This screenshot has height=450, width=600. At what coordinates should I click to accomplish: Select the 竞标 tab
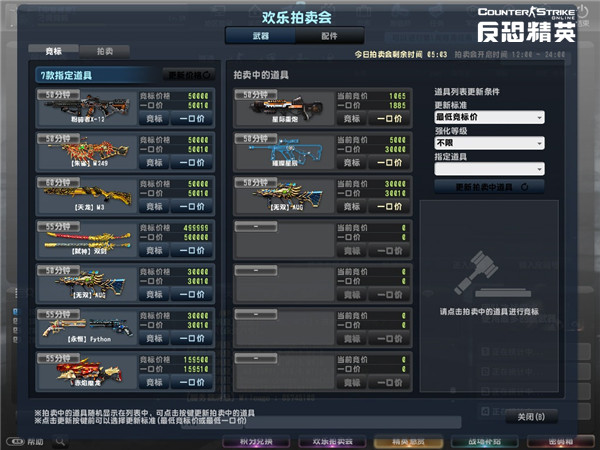[54, 51]
